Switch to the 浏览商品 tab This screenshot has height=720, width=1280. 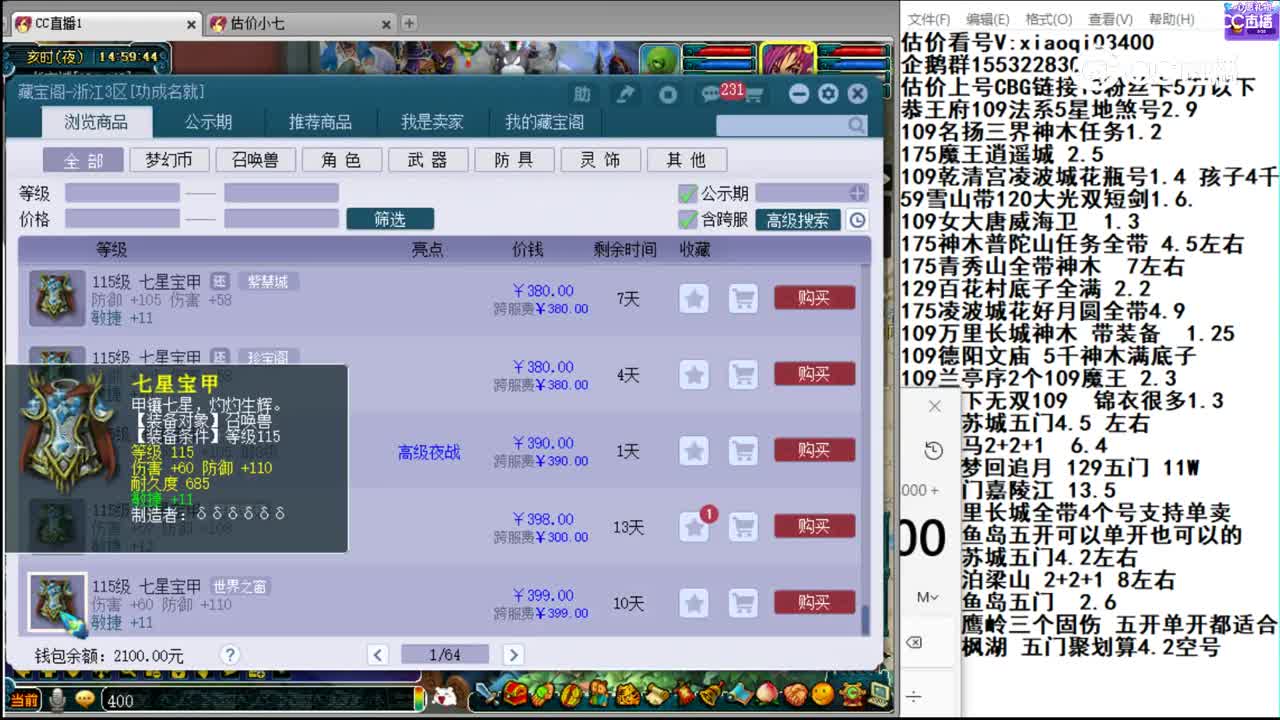(96, 122)
